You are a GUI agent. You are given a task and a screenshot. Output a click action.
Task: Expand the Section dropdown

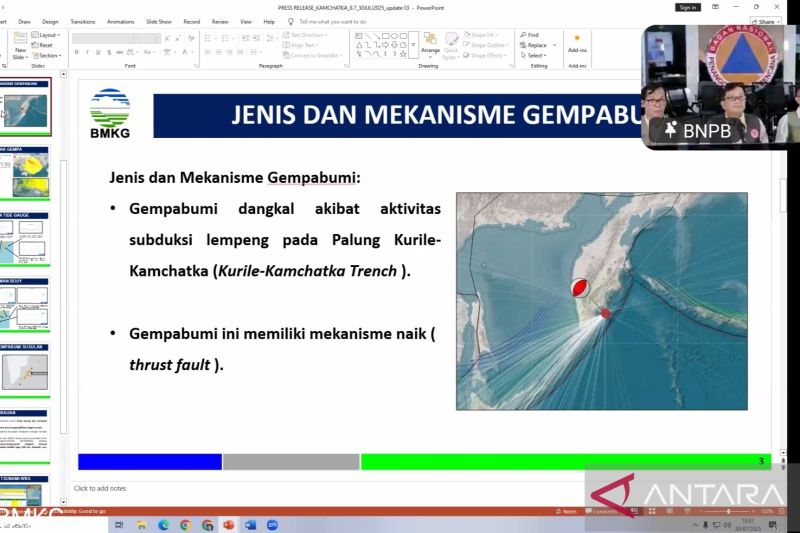click(48, 56)
